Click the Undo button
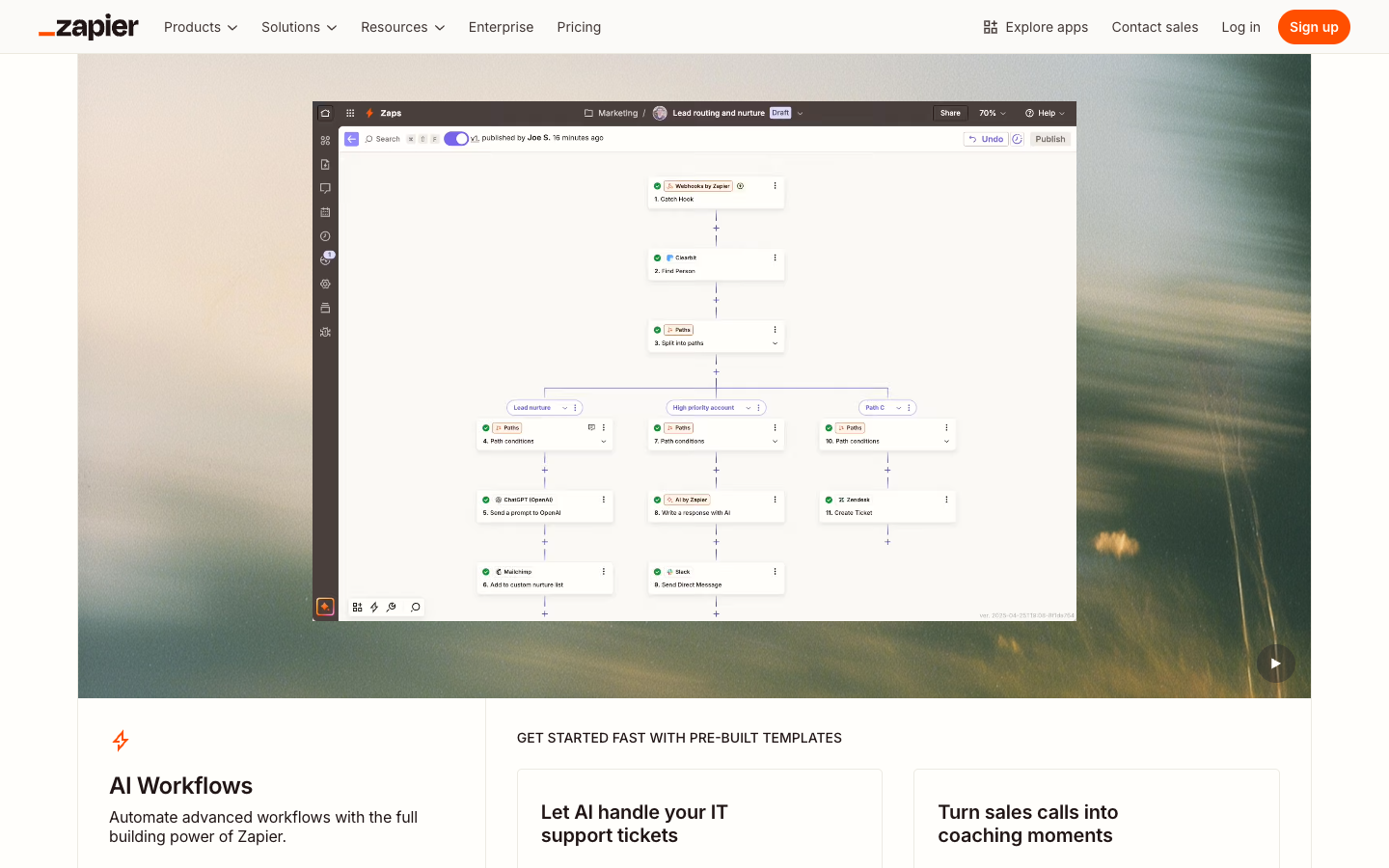 986,139
